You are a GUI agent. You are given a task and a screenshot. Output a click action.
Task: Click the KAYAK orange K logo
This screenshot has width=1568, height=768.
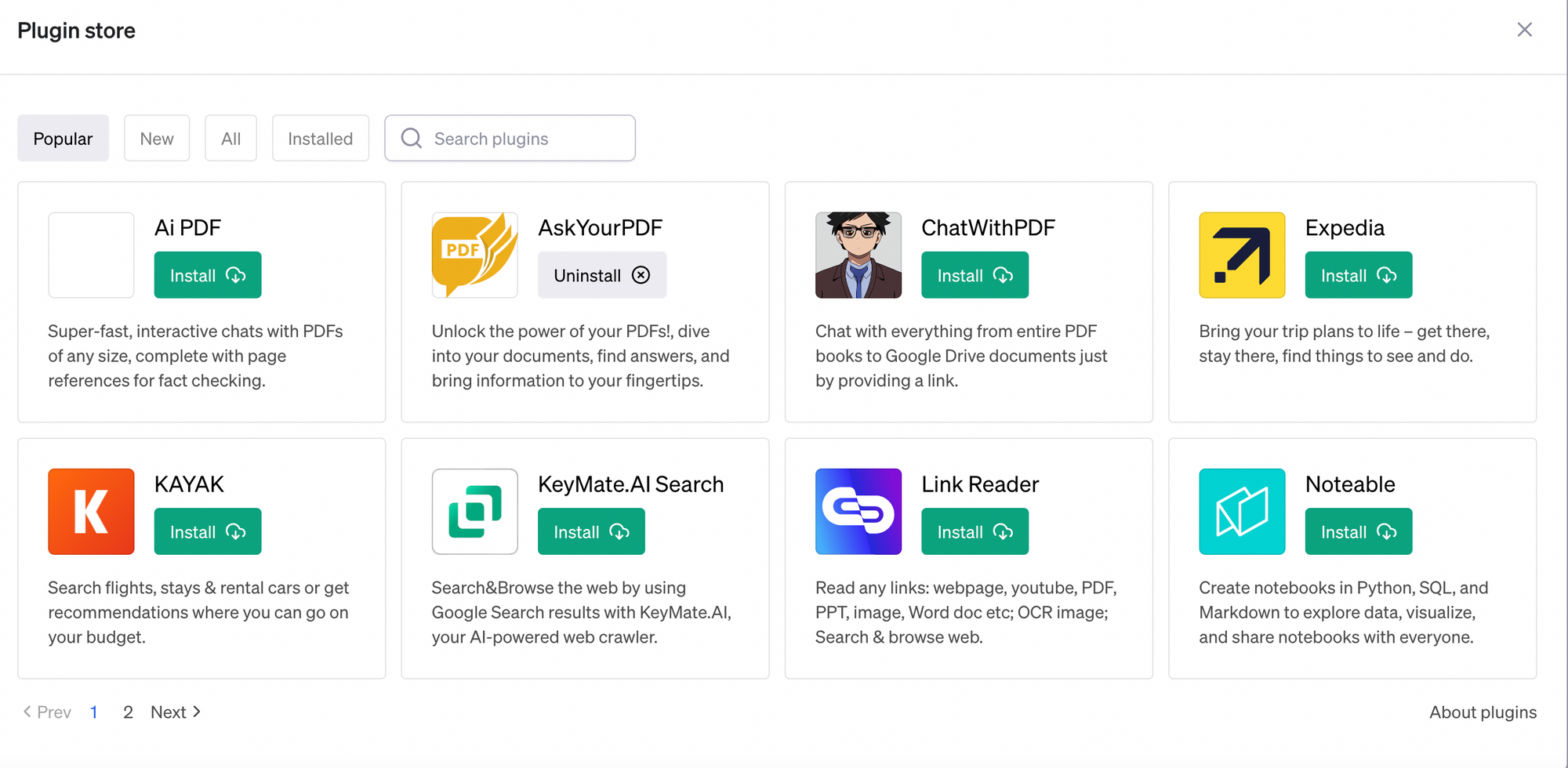91,512
